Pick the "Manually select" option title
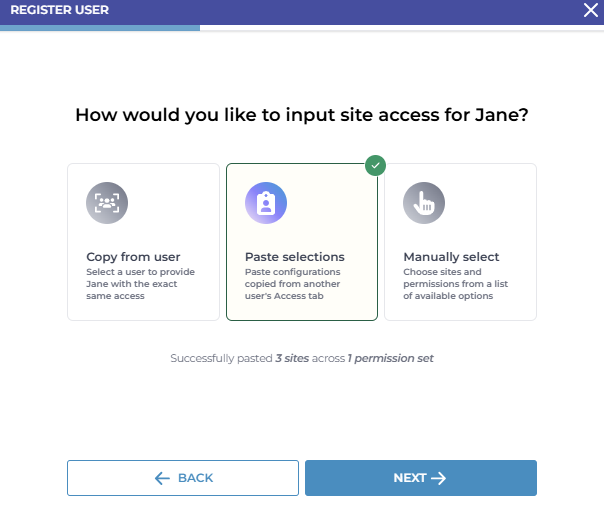Image resolution: width=604 pixels, height=510 pixels. coord(451,257)
